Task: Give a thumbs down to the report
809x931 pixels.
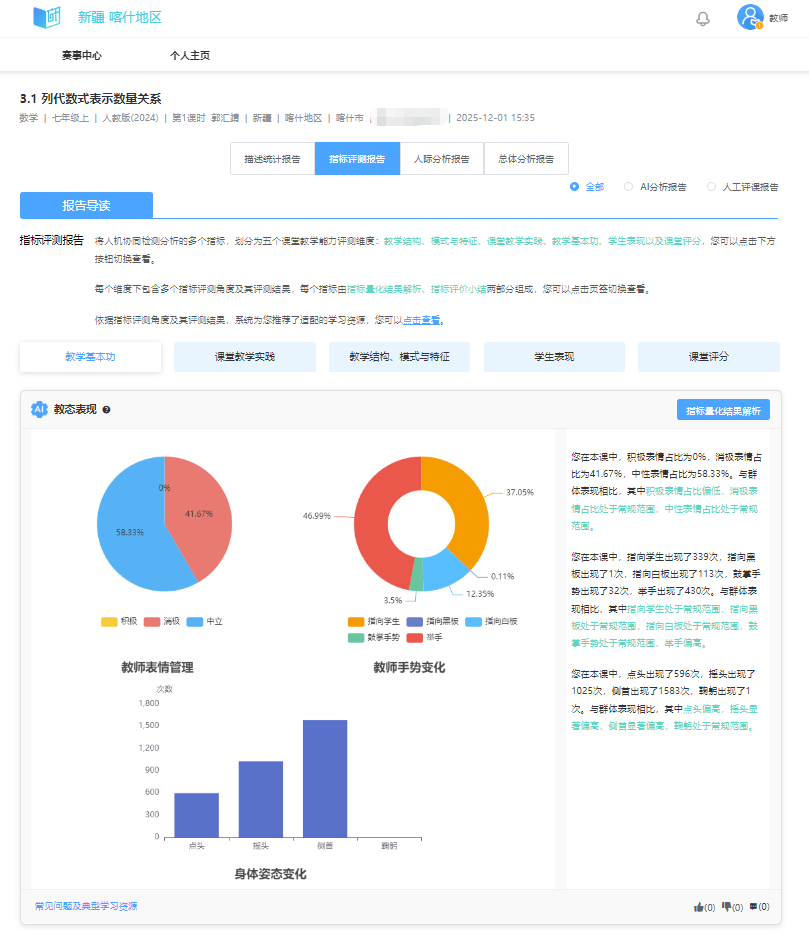Action: (727, 905)
